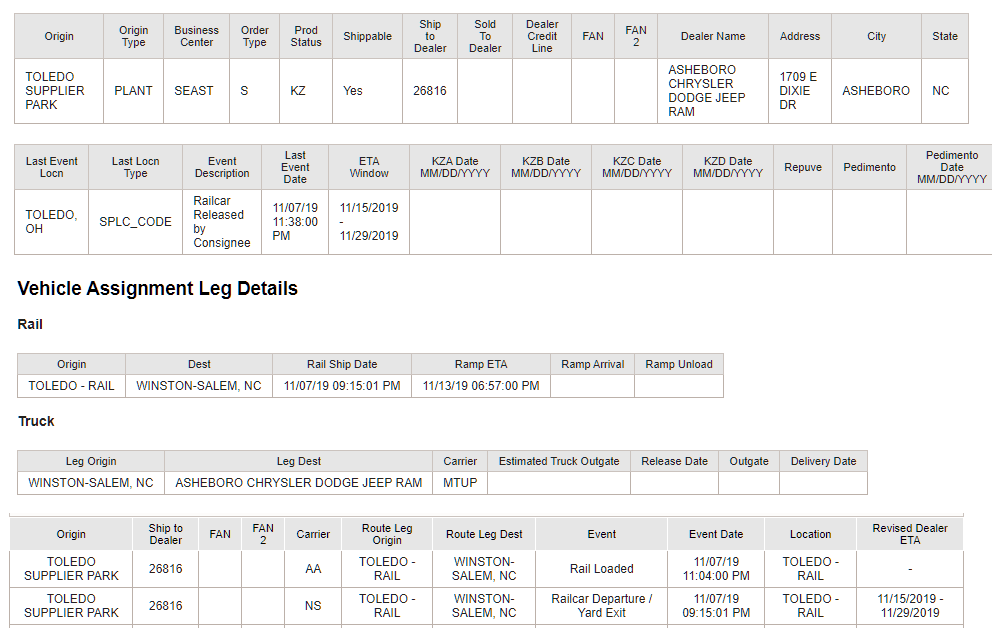Click Railcar Released by Consignee event description
Image resolution: width=996 pixels, height=643 pixels.
click(222, 222)
